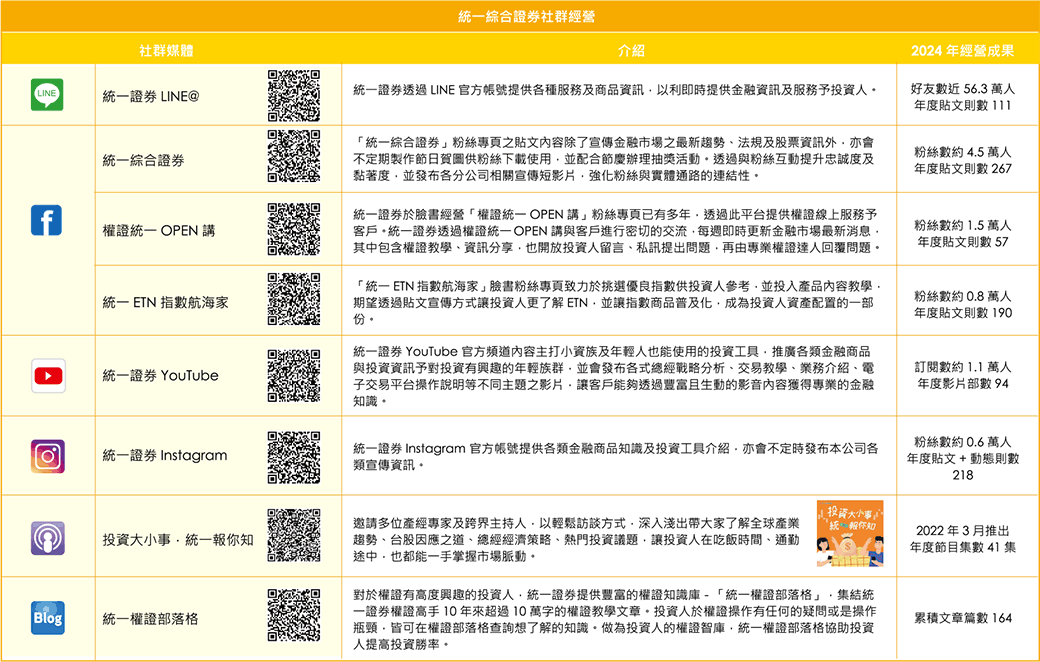Click the blue Blog icon
The image size is (1040, 662).
[47, 618]
